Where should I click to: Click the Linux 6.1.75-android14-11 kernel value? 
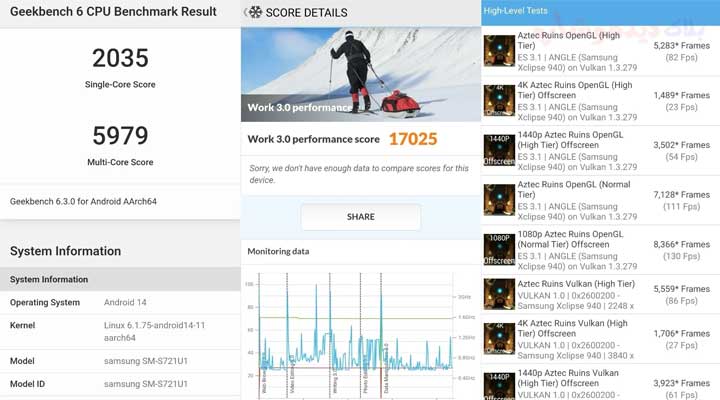pyautogui.click(x=154, y=332)
